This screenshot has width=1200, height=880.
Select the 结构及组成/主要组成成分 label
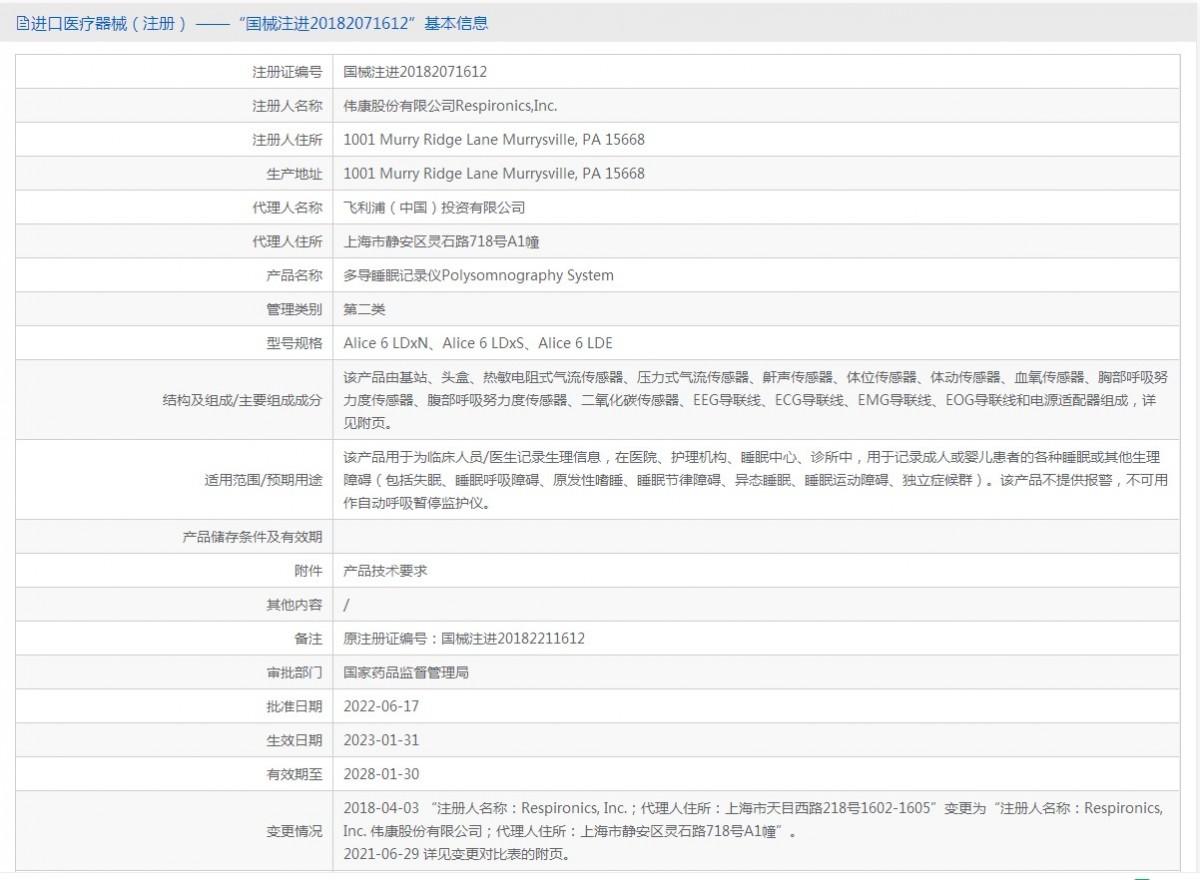pos(243,401)
